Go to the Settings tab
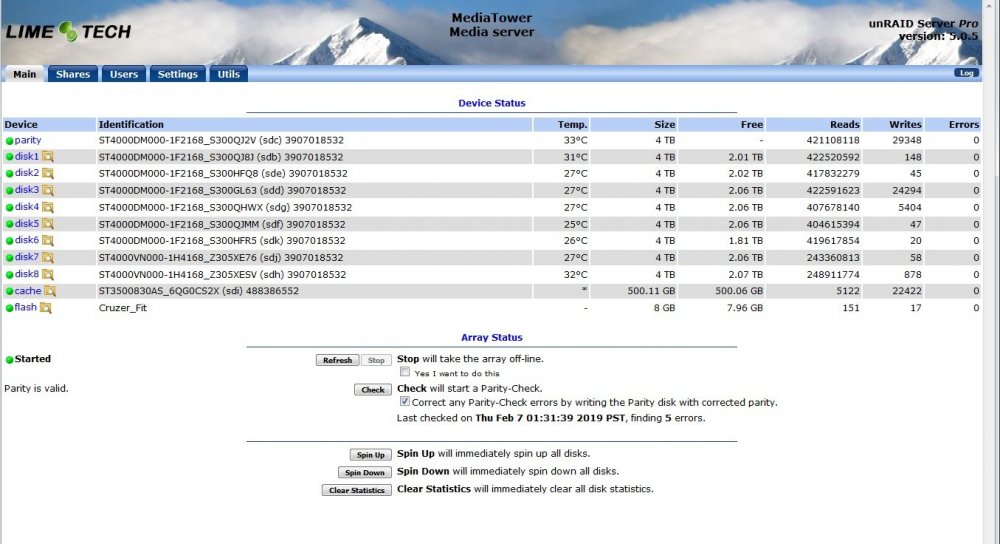The width and height of the screenshot is (1000, 544). 177,74
